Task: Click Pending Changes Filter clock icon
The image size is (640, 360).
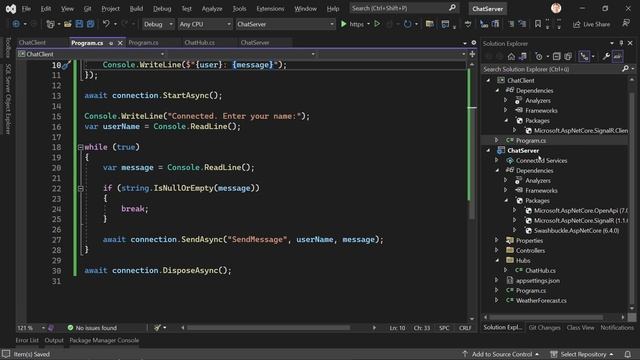Action: 539,56
